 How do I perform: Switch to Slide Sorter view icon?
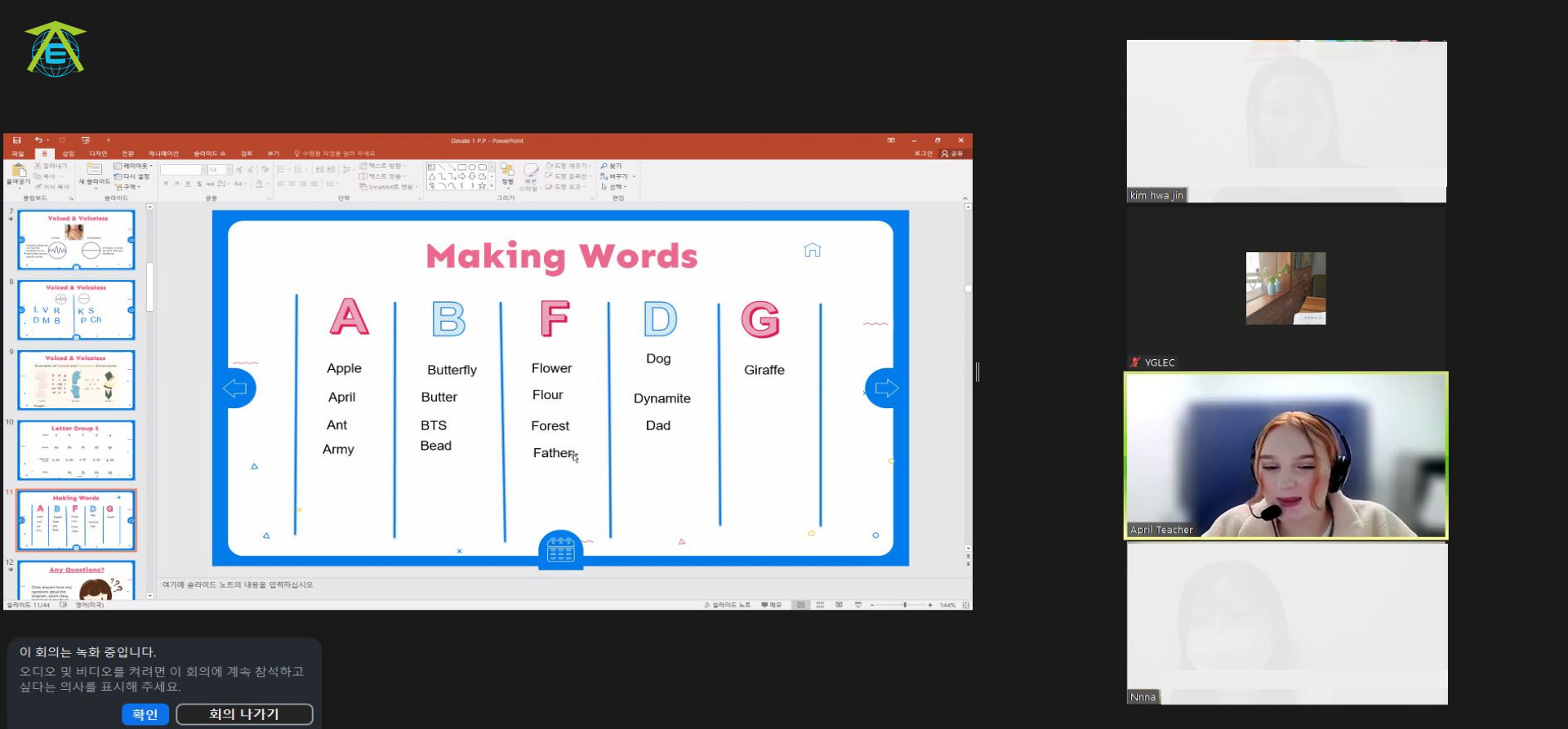(820, 605)
